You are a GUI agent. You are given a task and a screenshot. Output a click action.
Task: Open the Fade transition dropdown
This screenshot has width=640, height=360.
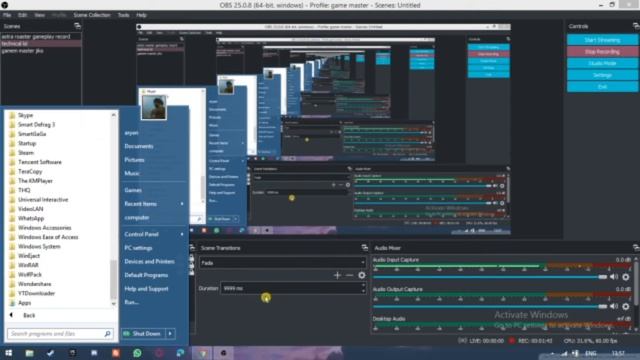point(282,263)
